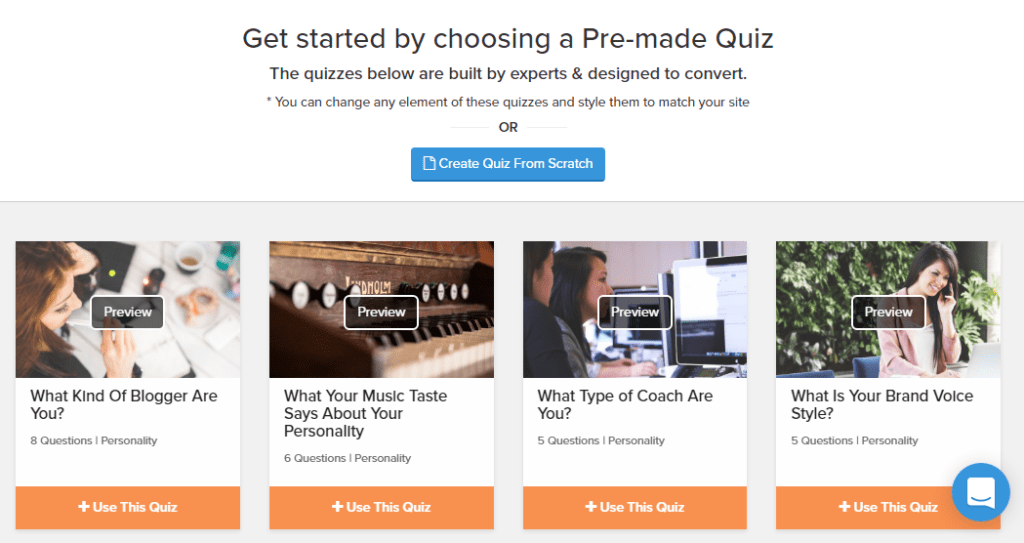The height and width of the screenshot is (543, 1024).
Task: Preview the blogger quiz
Action: coord(128,312)
